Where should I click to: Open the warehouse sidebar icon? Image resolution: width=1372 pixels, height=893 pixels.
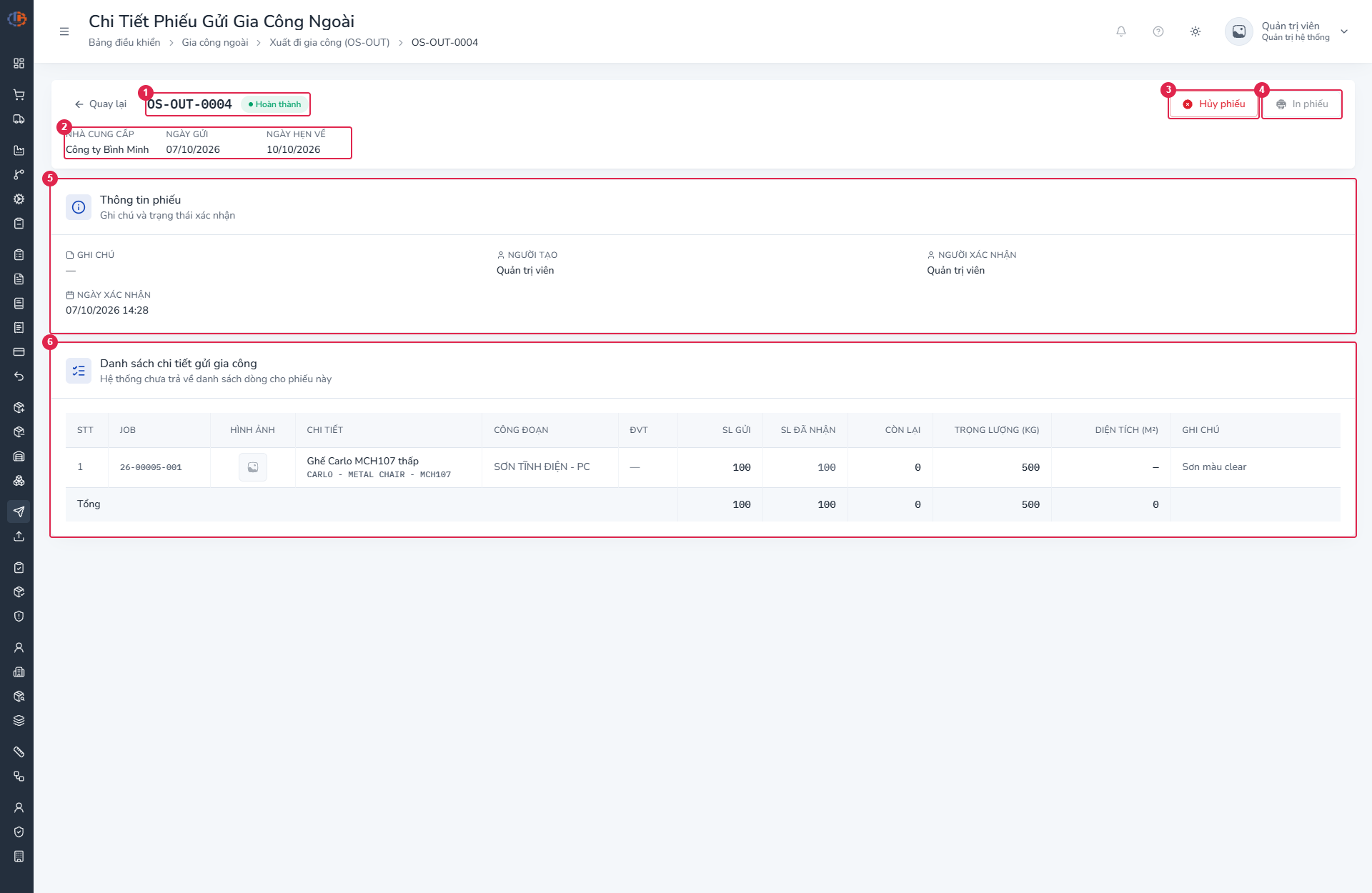coord(19,457)
